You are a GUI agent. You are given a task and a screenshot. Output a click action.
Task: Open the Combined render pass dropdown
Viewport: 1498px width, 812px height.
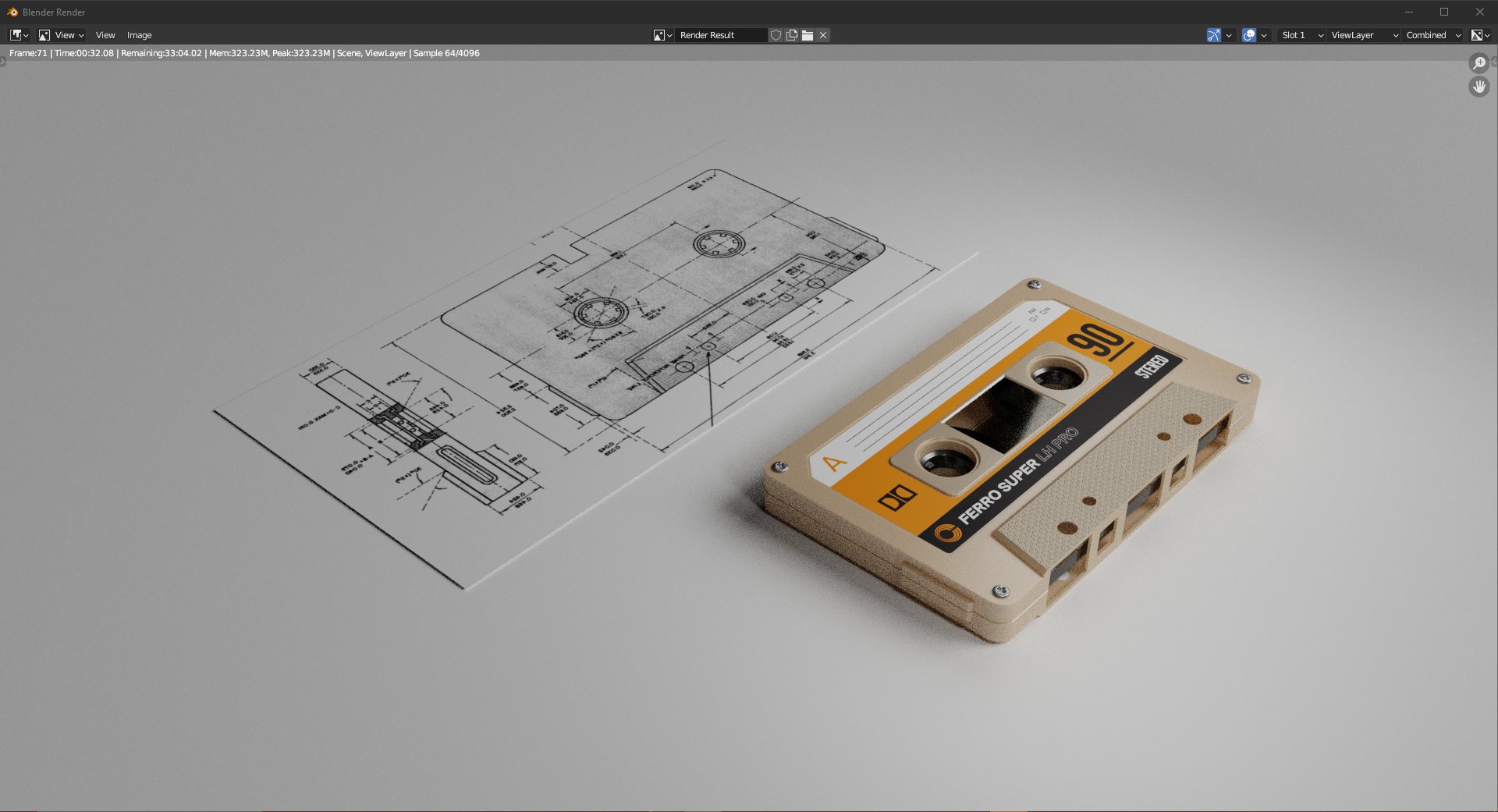pos(1433,35)
